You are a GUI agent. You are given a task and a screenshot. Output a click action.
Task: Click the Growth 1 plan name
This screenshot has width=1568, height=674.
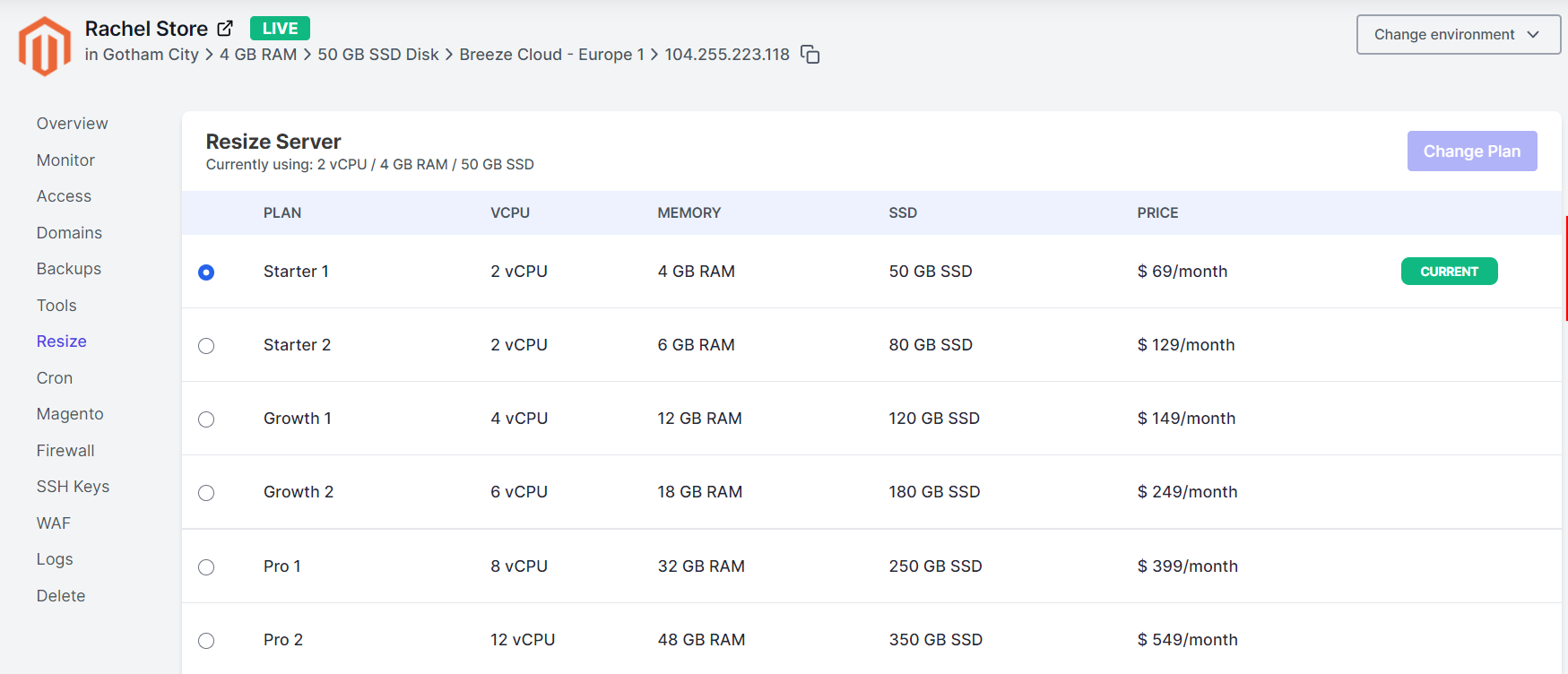[x=298, y=419]
